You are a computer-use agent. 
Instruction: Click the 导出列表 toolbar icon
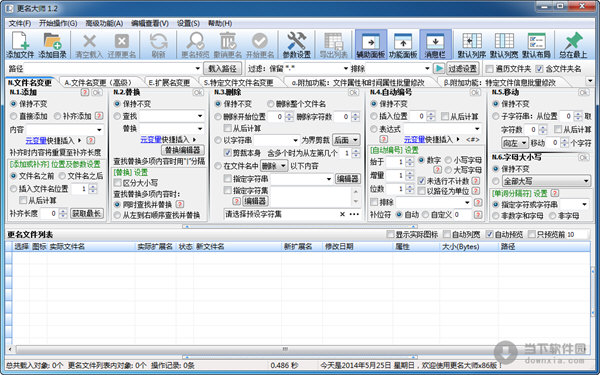(x=333, y=45)
